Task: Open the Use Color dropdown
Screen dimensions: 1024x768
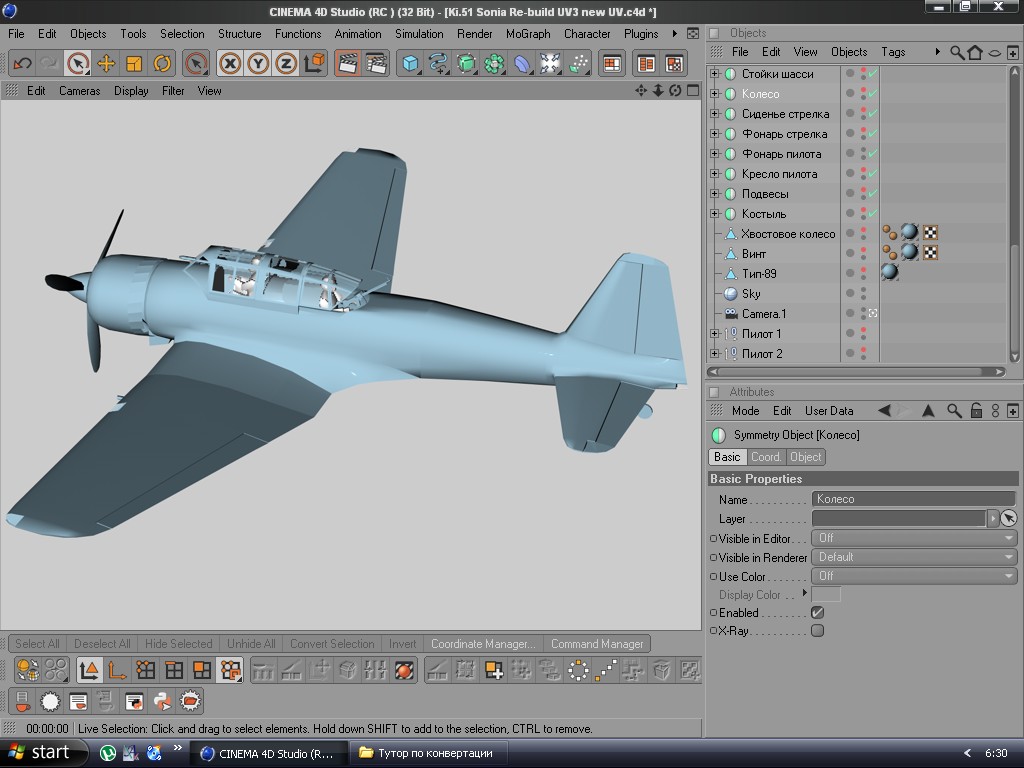Action: point(914,576)
